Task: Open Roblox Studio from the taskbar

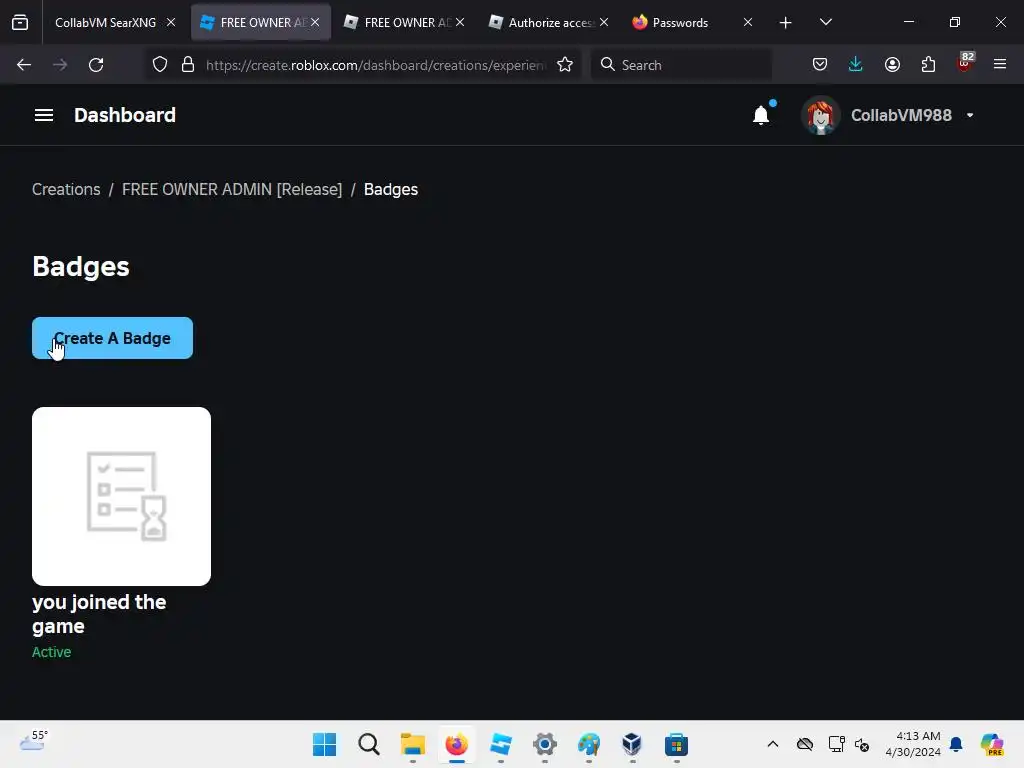Action: point(501,744)
